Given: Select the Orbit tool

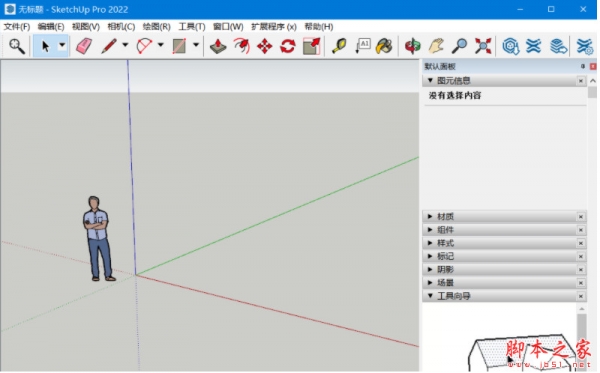Looking at the screenshot, I should pyautogui.click(x=413, y=46).
